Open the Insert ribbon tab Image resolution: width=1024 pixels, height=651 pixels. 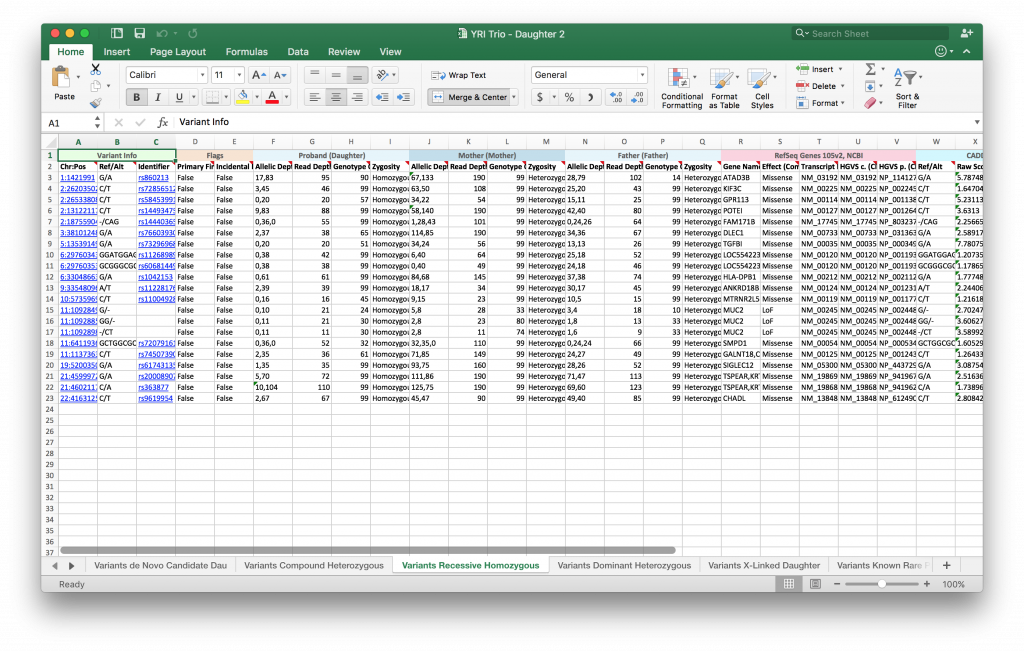117,52
